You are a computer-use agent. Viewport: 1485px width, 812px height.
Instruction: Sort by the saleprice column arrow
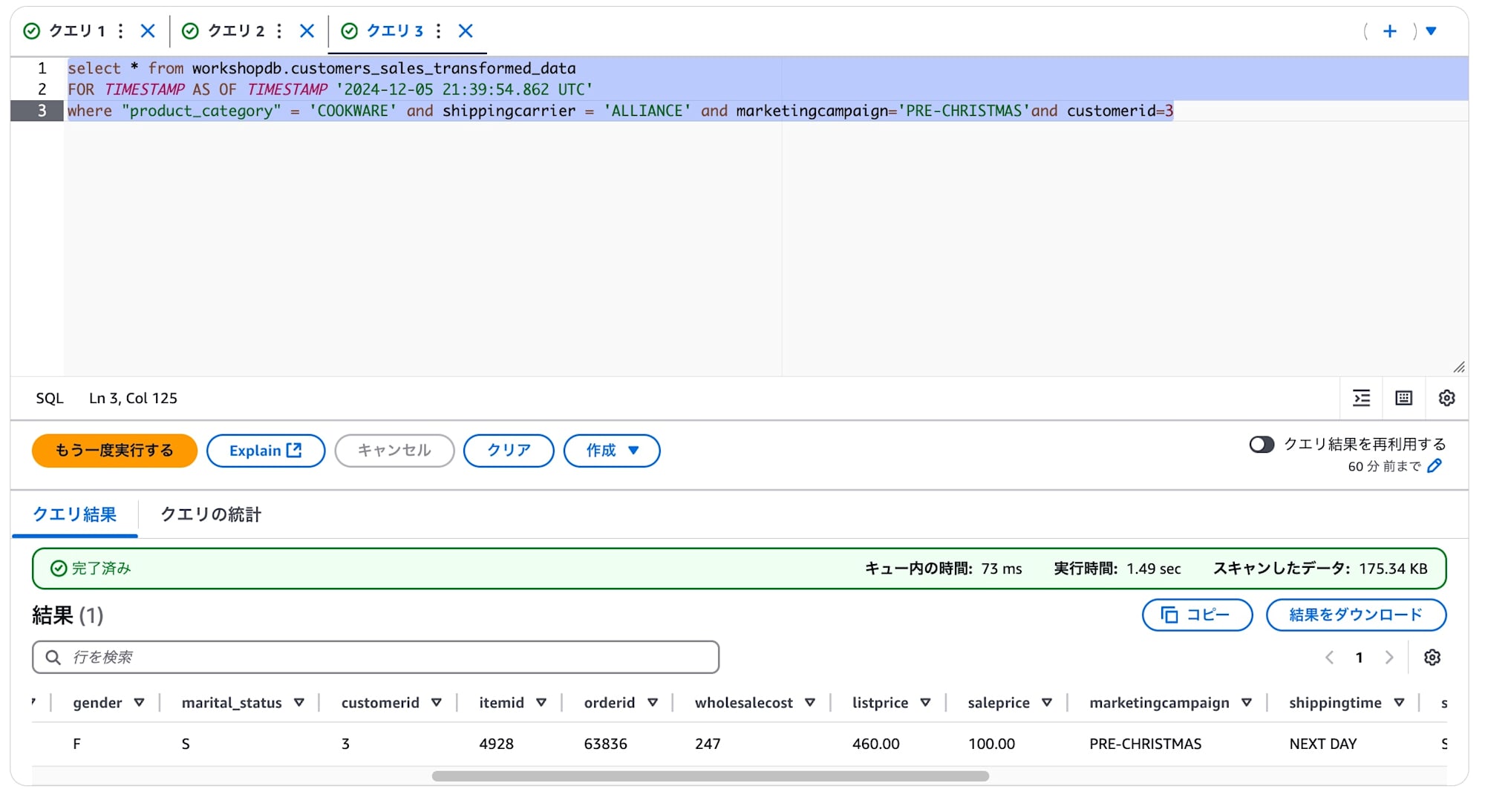point(1047,703)
